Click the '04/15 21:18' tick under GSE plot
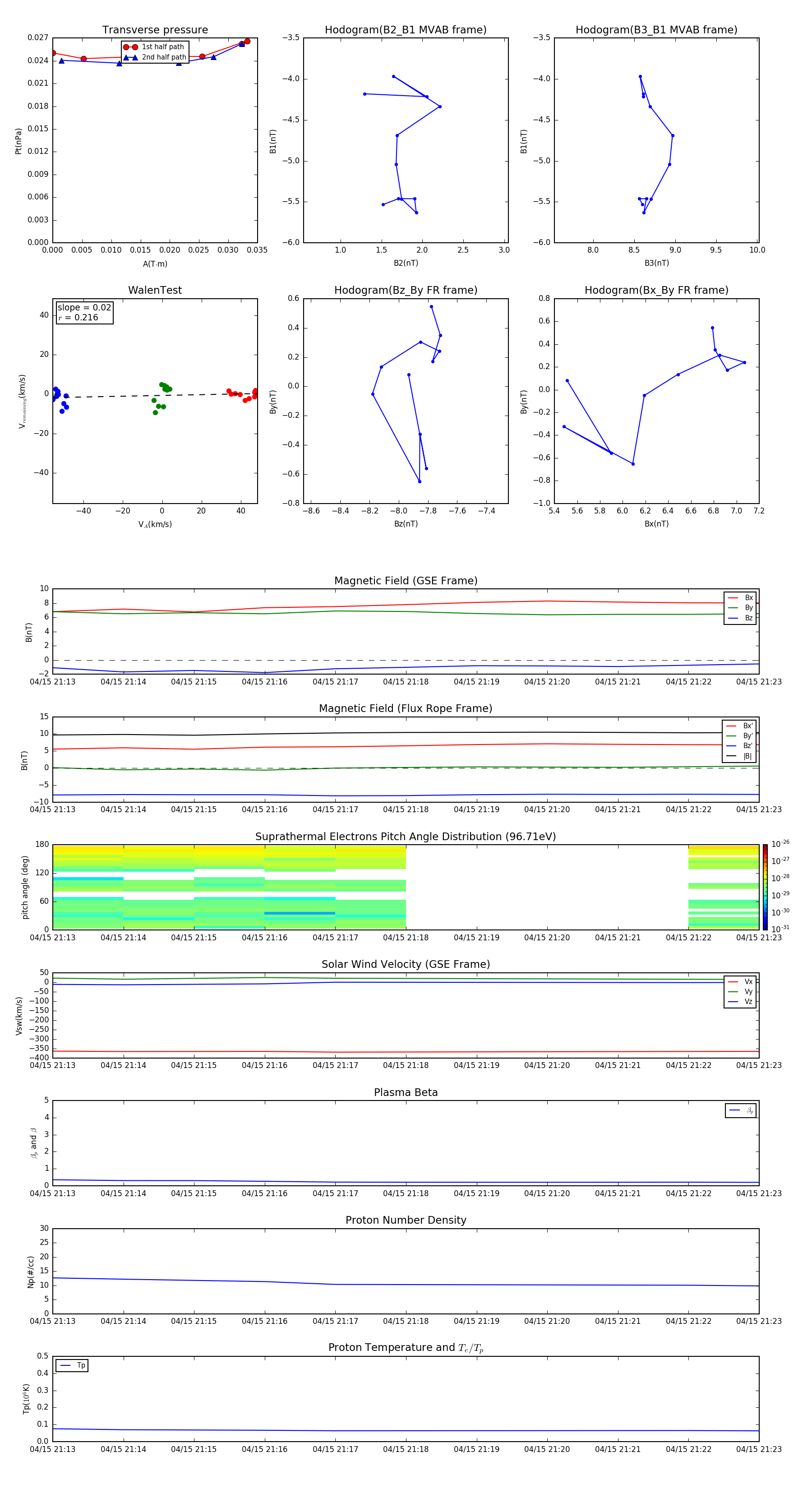This screenshot has width=812, height=1489. pyautogui.click(x=406, y=681)
